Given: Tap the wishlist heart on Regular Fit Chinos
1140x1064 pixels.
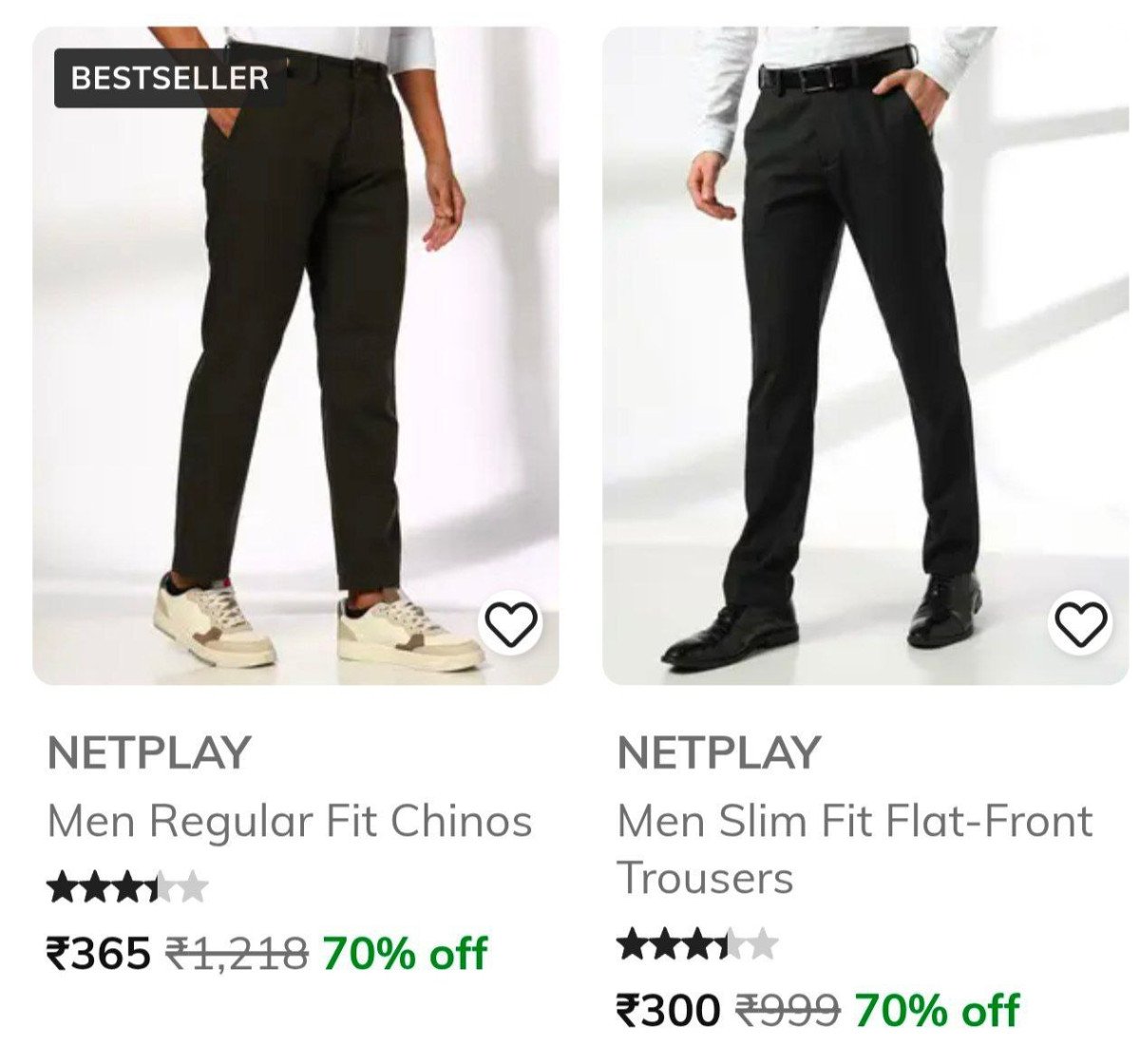Looking at the screenshot, I should (x=512, y=624).
